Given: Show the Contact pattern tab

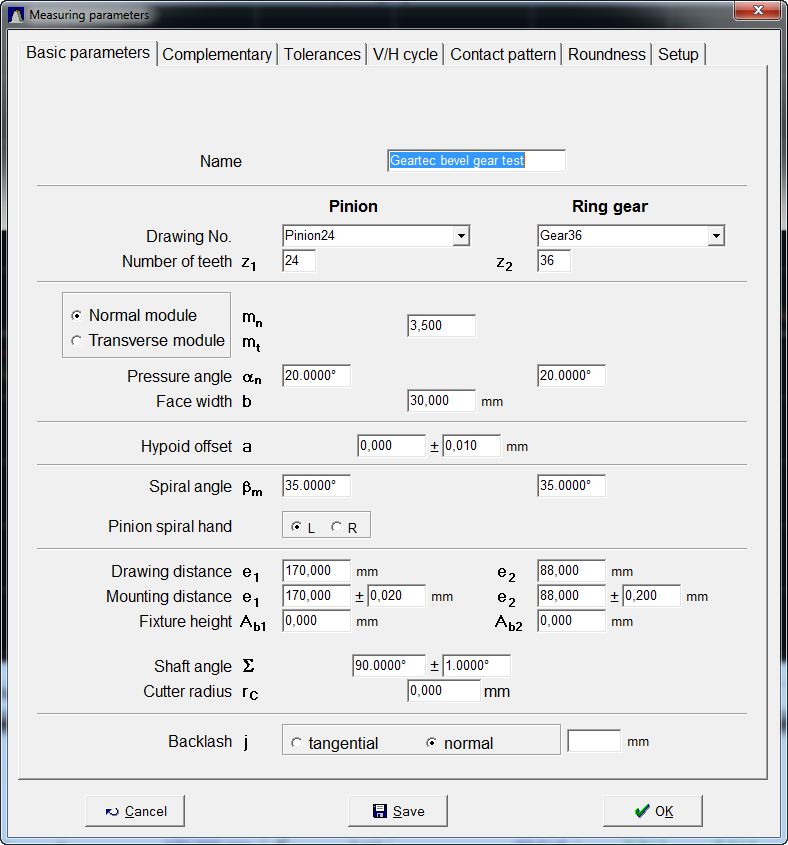Looking at the screenshot, I should point(503,55).
